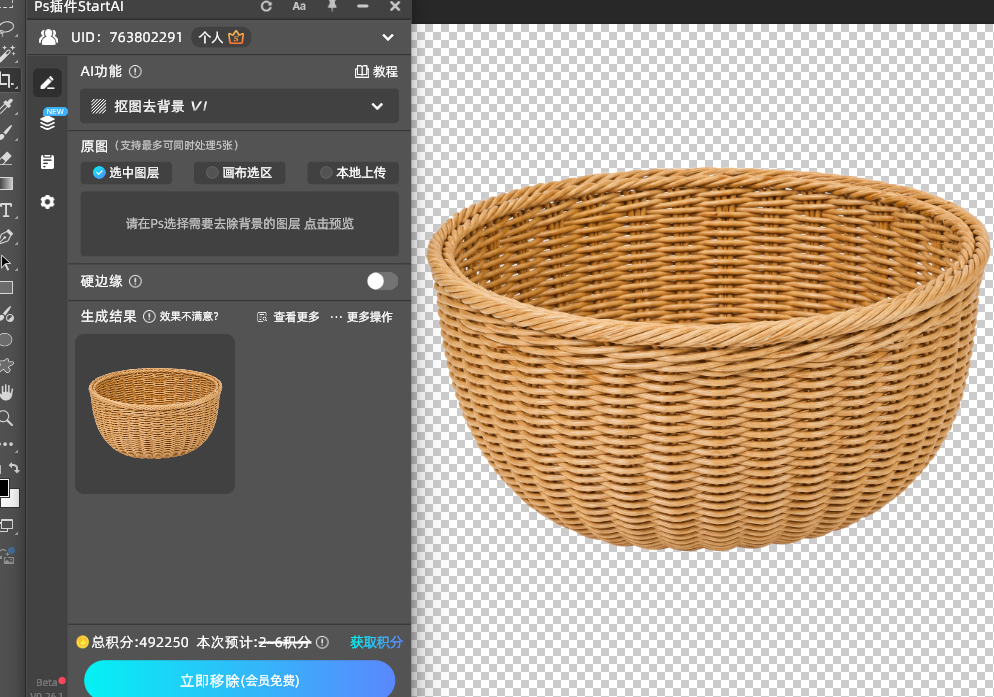This screenshot has width=994, height=697.
Task: Select the Zoom magnifier tool
Action: pos(6,418)
